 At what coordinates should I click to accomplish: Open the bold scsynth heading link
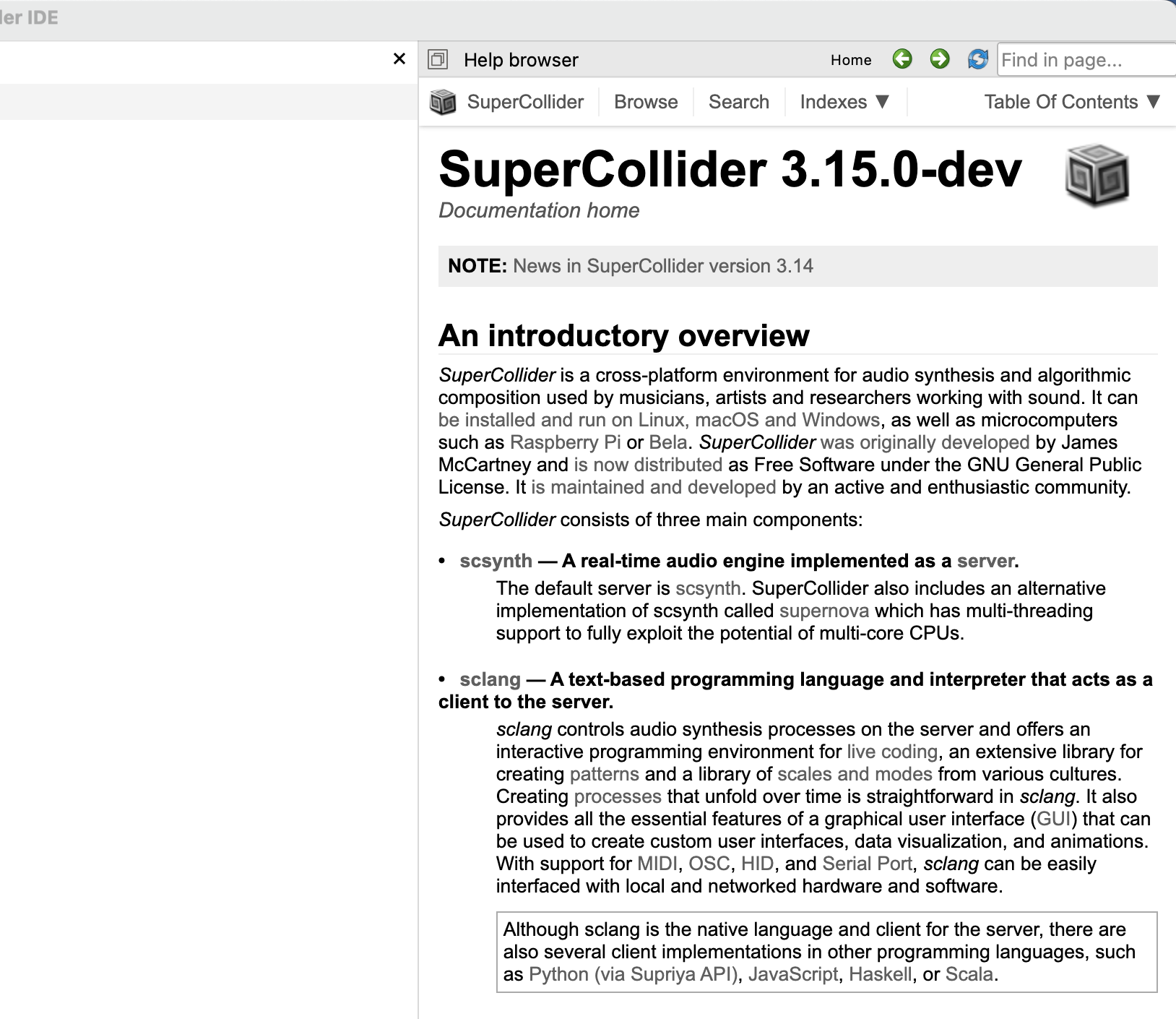point(496,561)
